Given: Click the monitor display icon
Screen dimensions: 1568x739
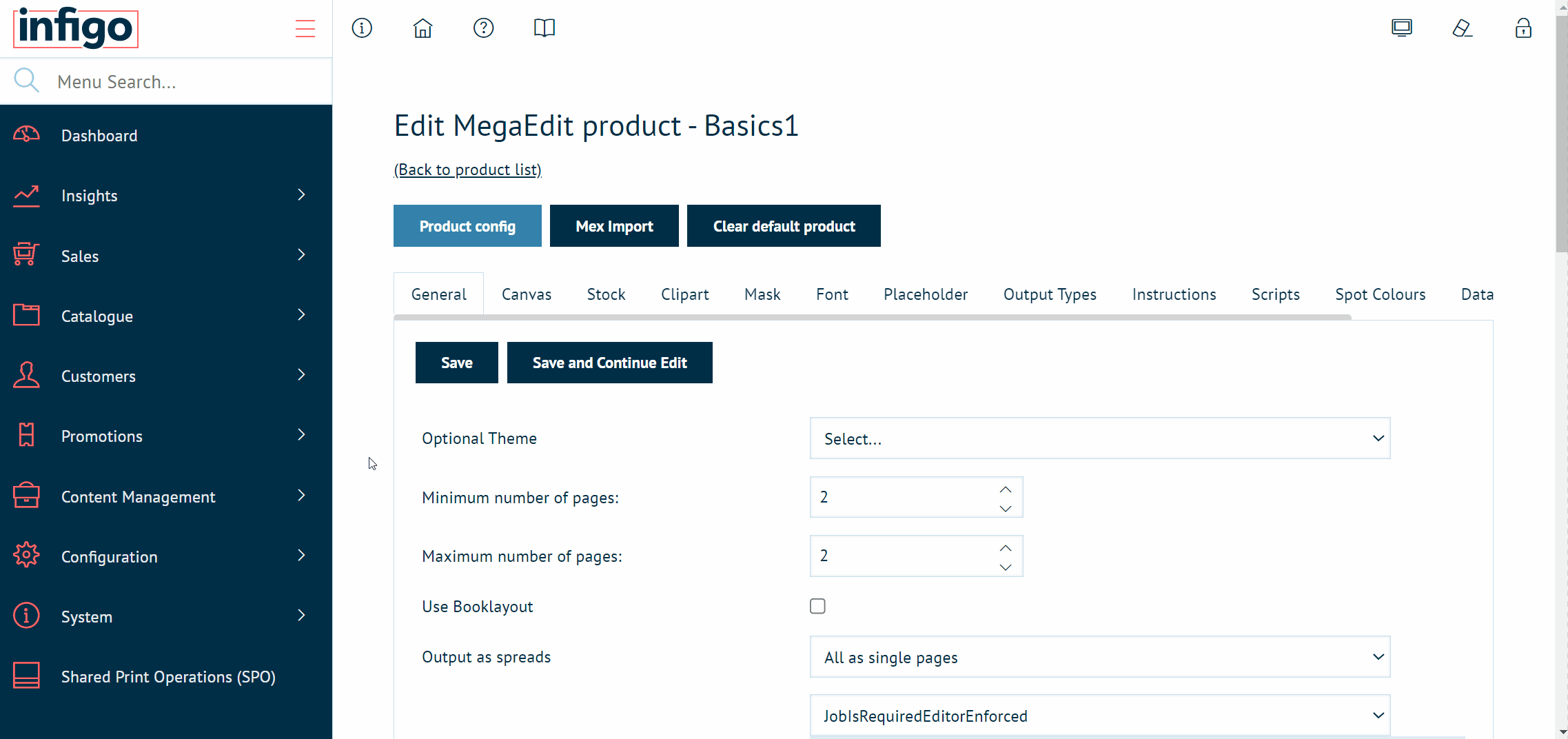Looking at the screenshot, I should [x=1402, y=28].
